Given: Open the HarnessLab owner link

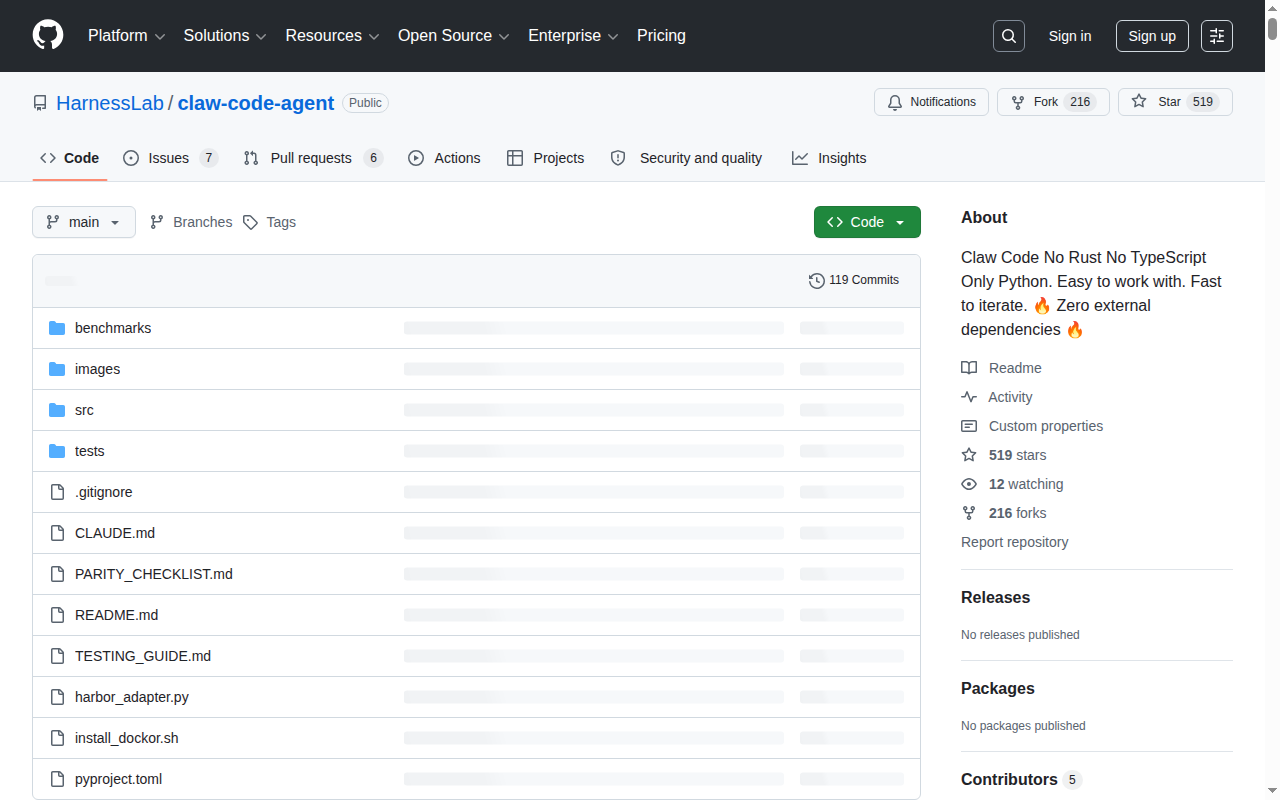Looking at the screenshot, I should tap(110, 103).
